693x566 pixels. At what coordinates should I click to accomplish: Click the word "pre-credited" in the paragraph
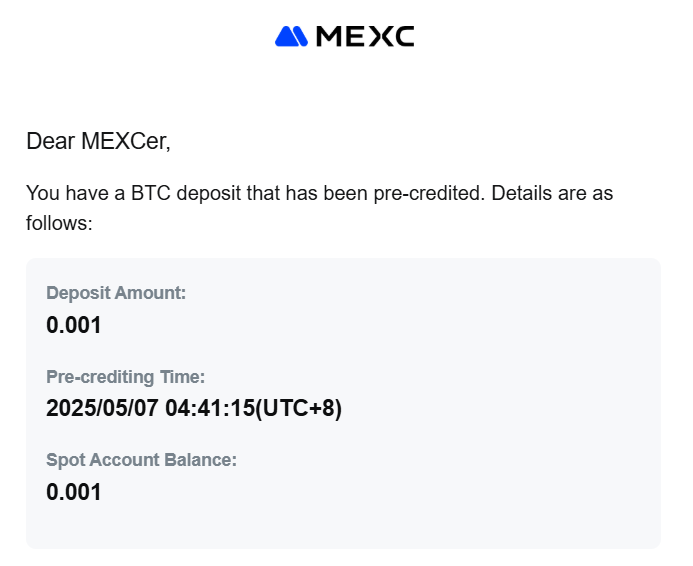click(429, 194)
